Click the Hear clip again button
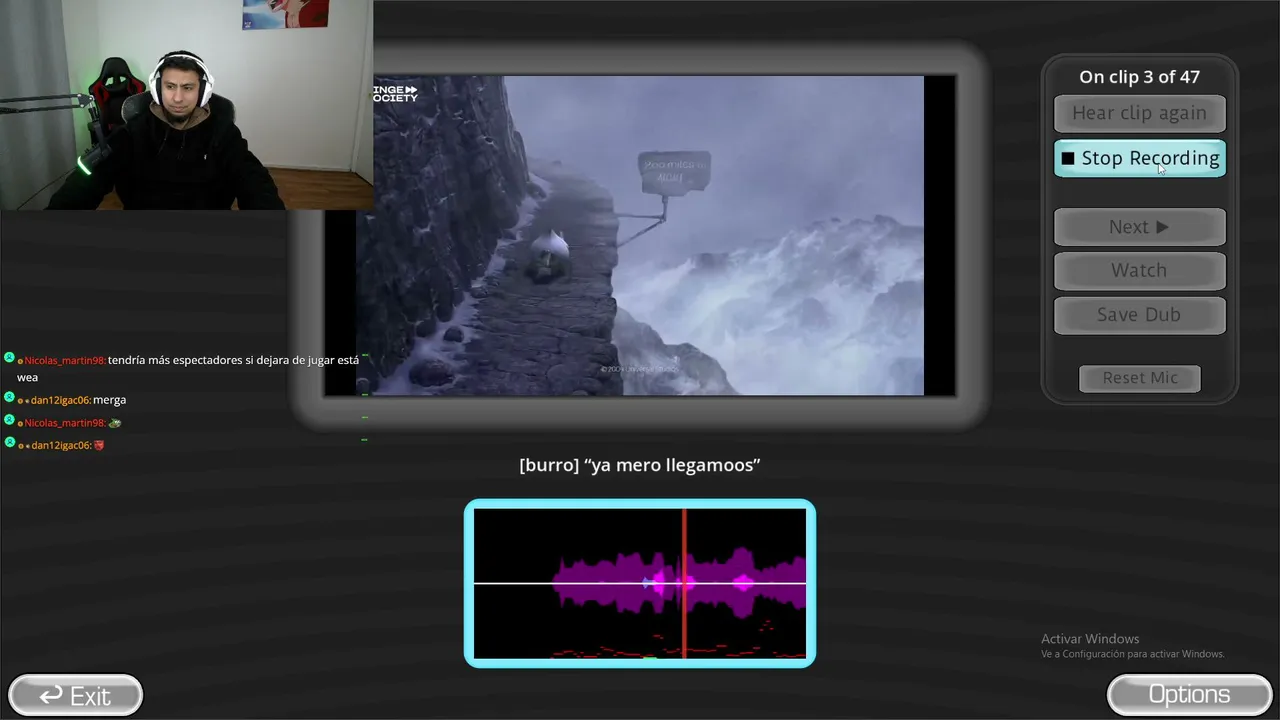Screen dimensions: 1280x720 pos(1139,113)
